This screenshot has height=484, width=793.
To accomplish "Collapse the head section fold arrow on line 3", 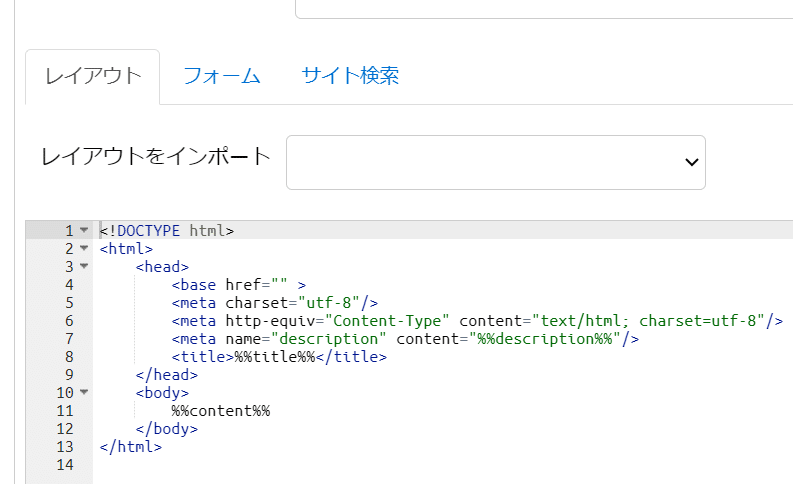I will (84, 266).
